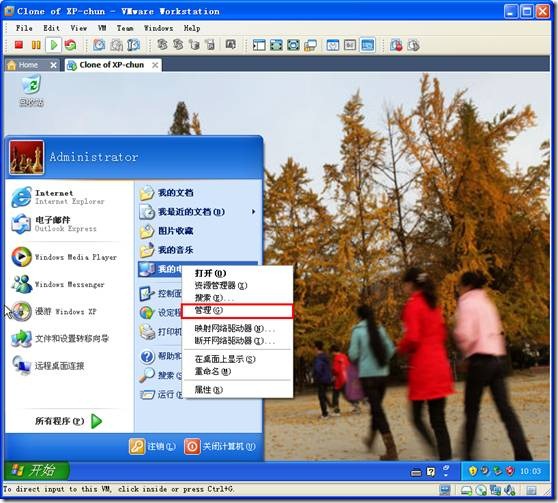Open 漫游 Windows XP entry
This screenshot has height=503, width=558.
[x=68, y=311]
